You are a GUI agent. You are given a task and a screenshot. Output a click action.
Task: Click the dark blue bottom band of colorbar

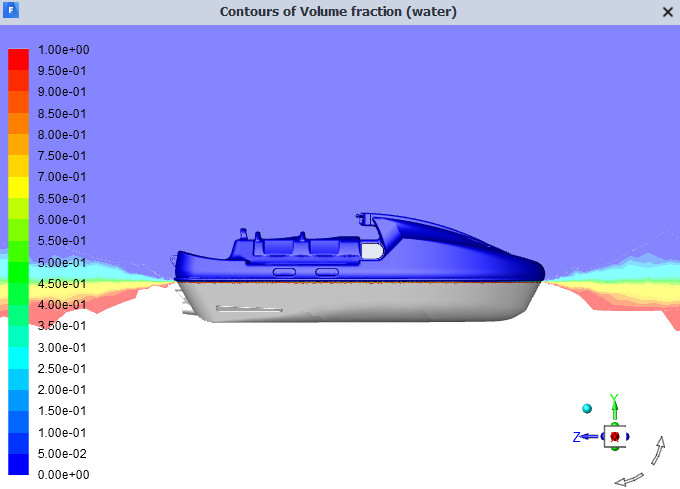[18, 464]
